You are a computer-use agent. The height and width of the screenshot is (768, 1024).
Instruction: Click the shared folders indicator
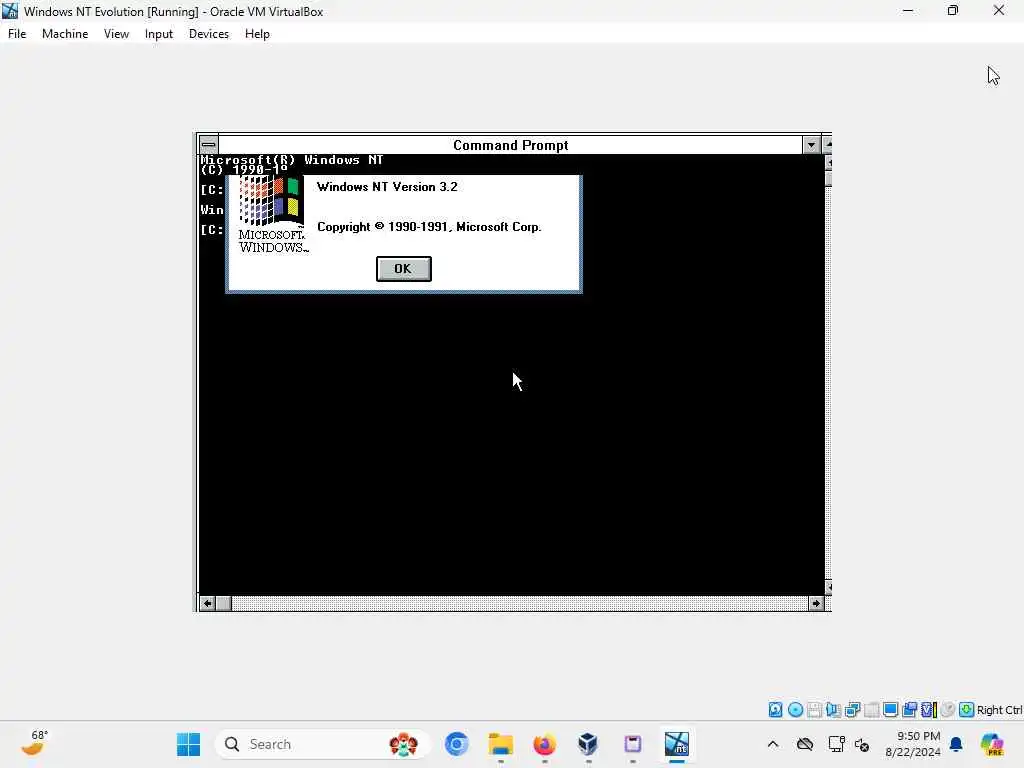909,710
